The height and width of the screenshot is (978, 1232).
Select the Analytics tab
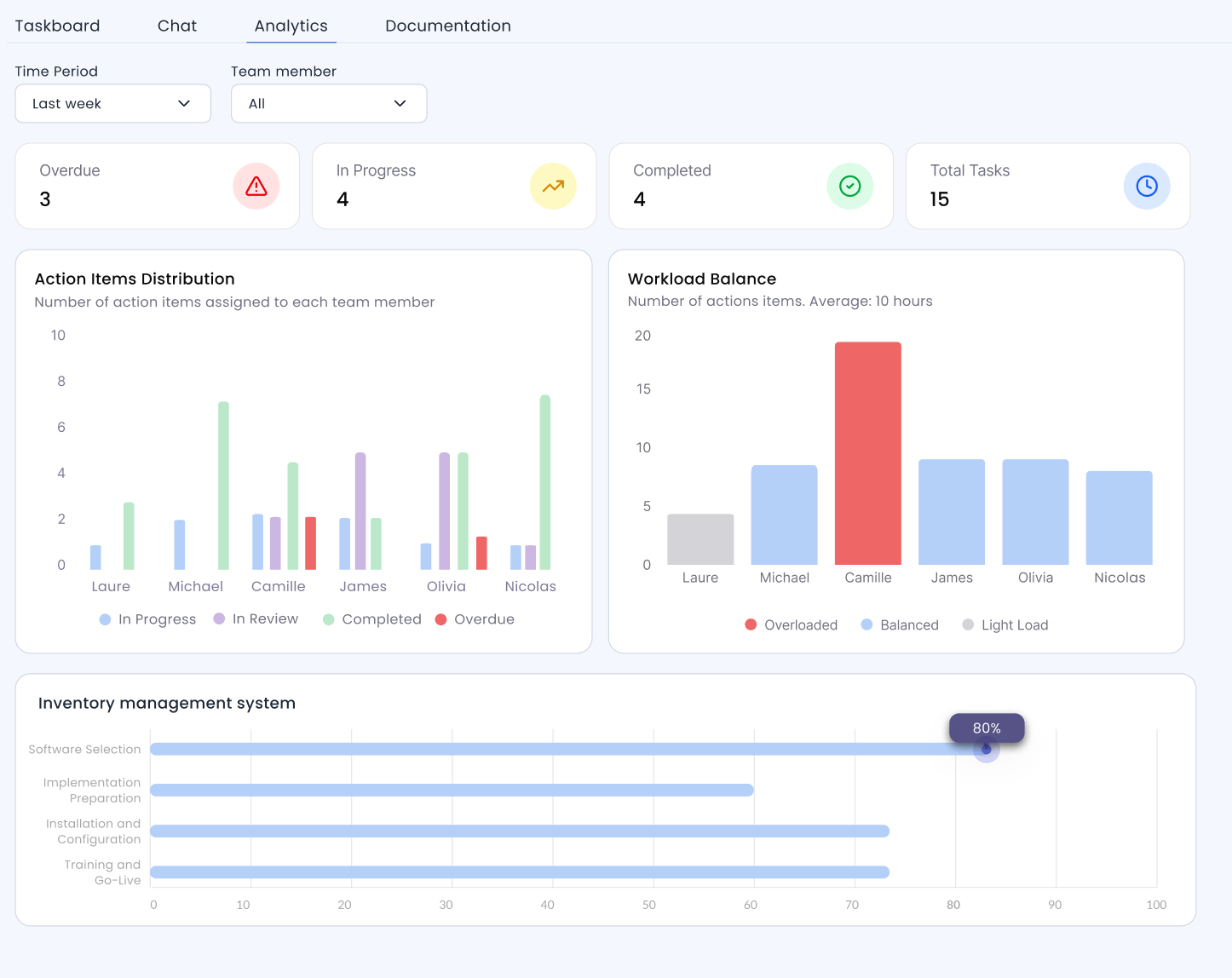pyautogui.click(x=291, y=26)
